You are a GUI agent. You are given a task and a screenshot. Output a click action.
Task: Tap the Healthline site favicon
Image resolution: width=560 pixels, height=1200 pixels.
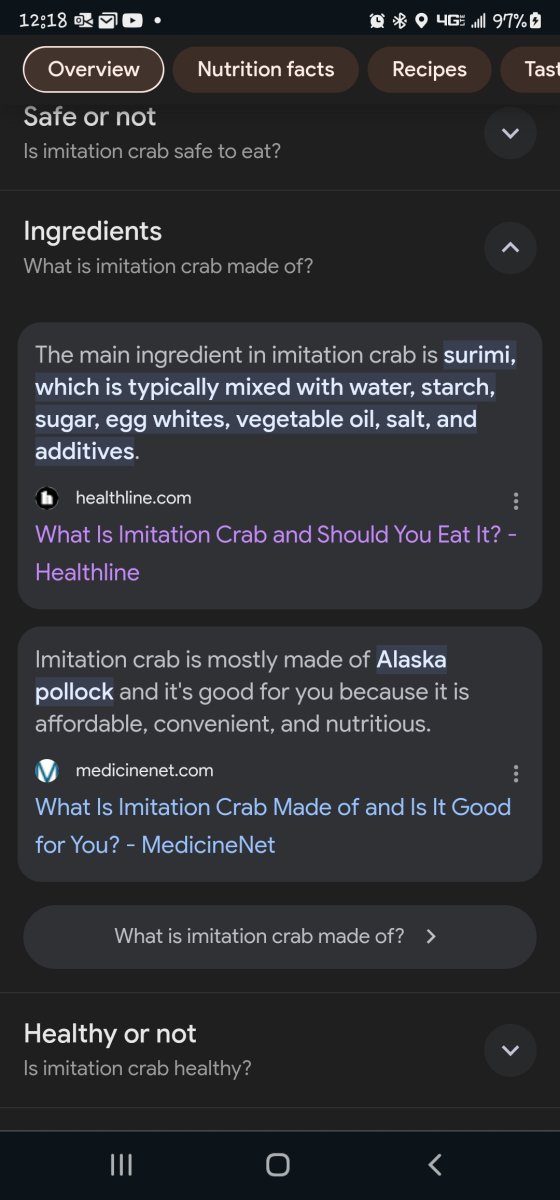47,498
